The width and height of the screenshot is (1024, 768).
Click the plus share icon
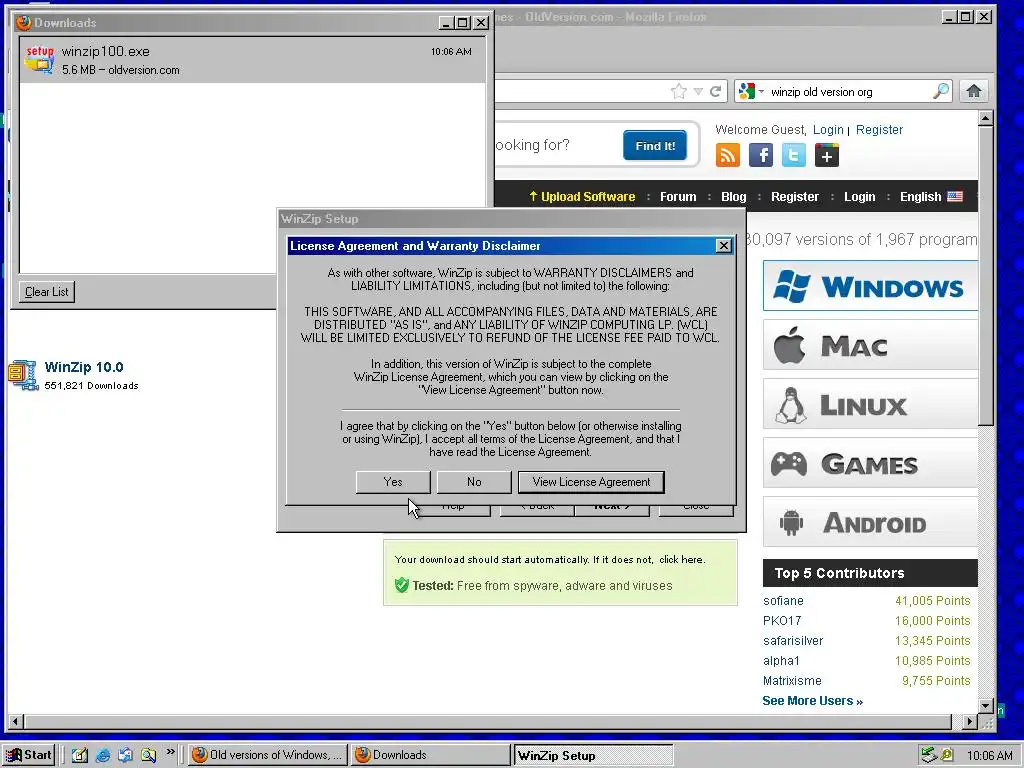pyautogui.click(x=827, y=155)
